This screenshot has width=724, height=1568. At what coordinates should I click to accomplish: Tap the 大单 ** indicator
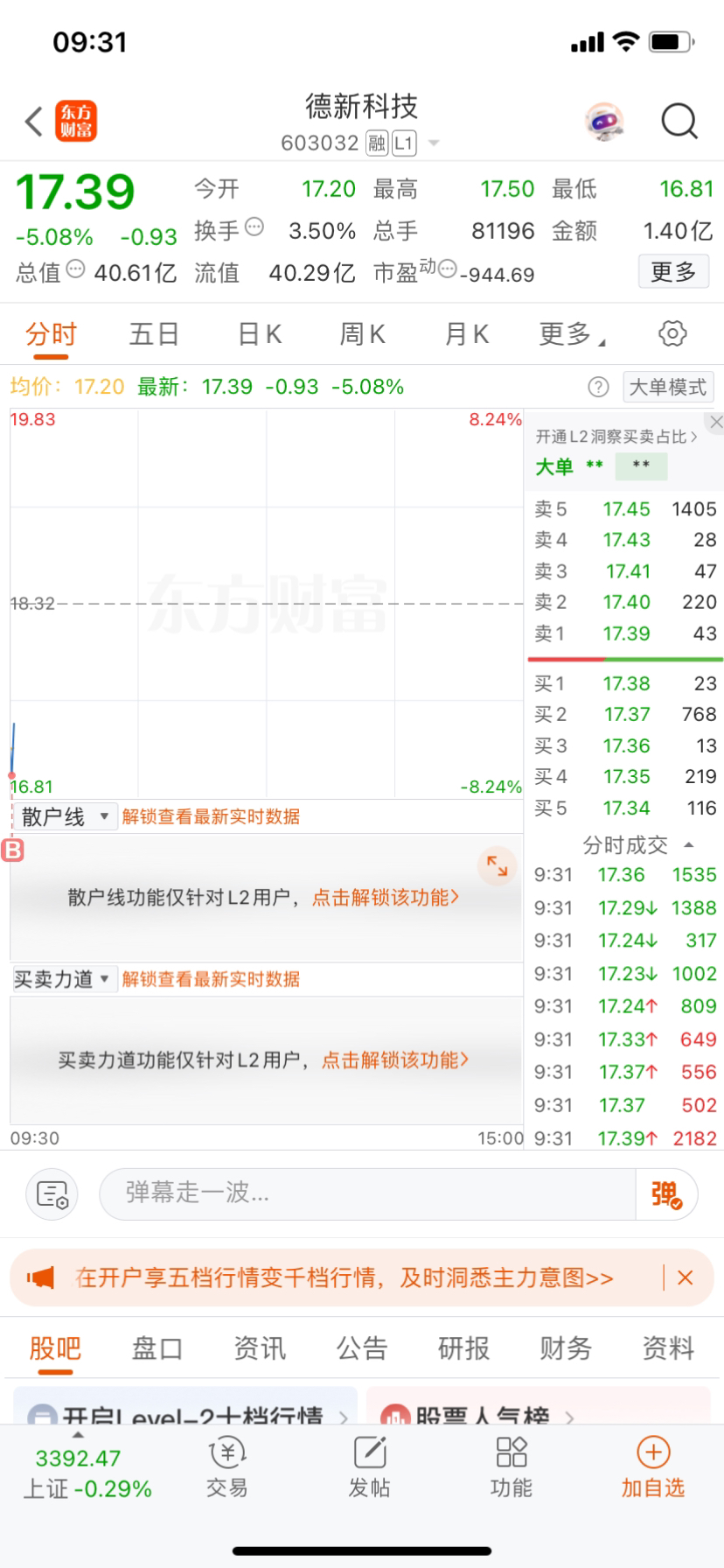click(x=601, y=466)
